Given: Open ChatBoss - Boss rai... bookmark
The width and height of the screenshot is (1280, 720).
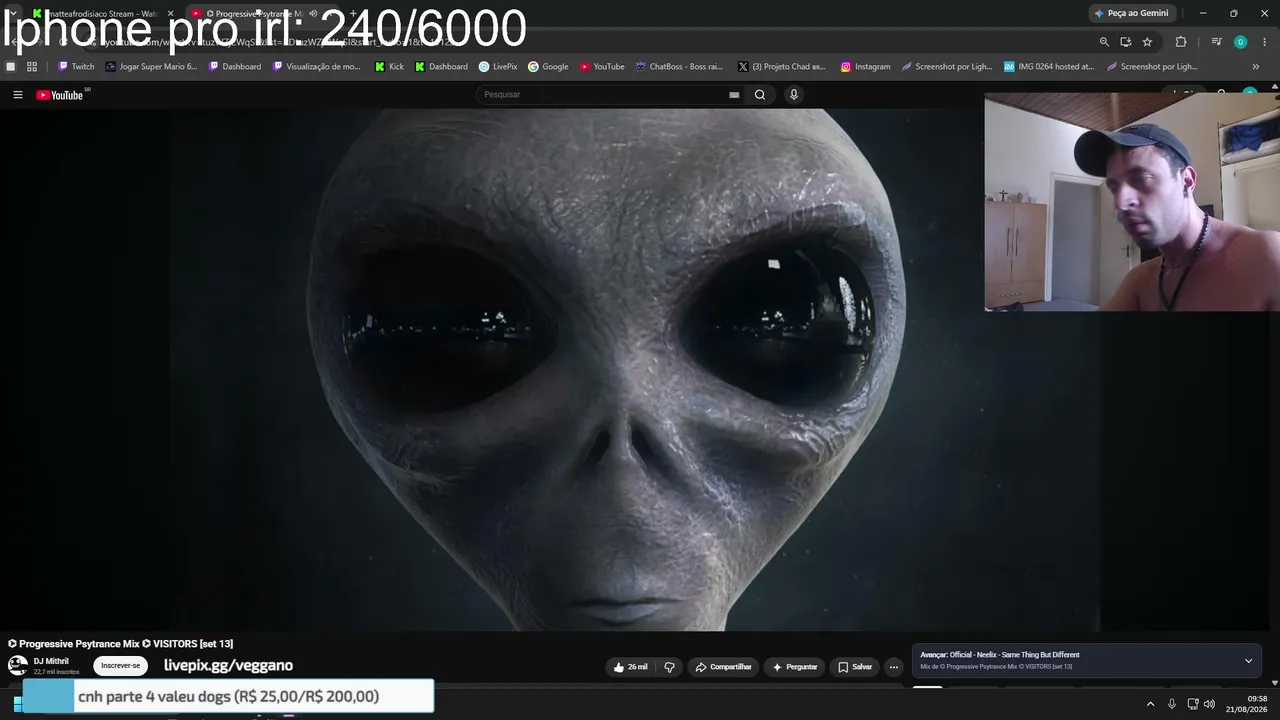Looking at the screenshot, I should tap(679, 67).
